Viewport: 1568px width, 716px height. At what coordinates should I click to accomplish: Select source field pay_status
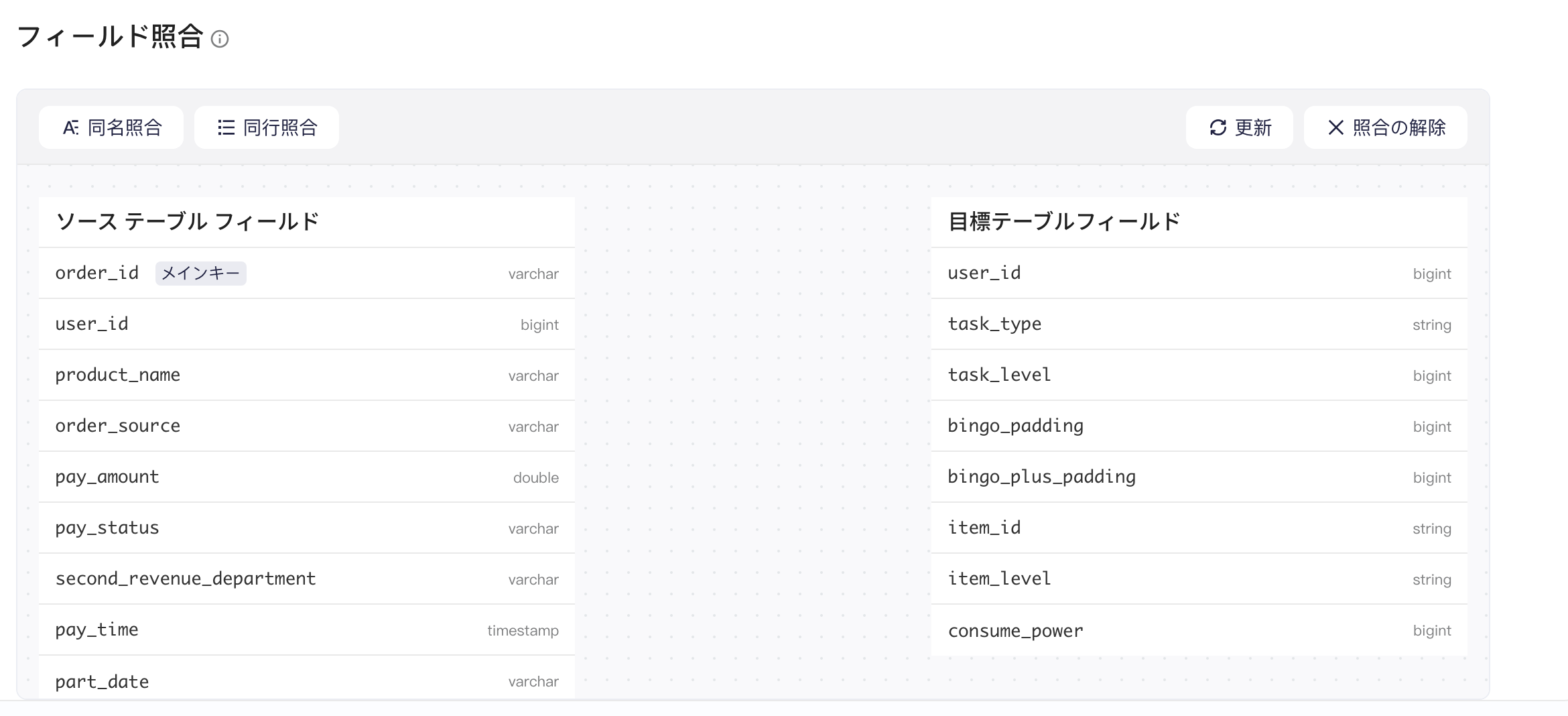(x=307, y=528)
